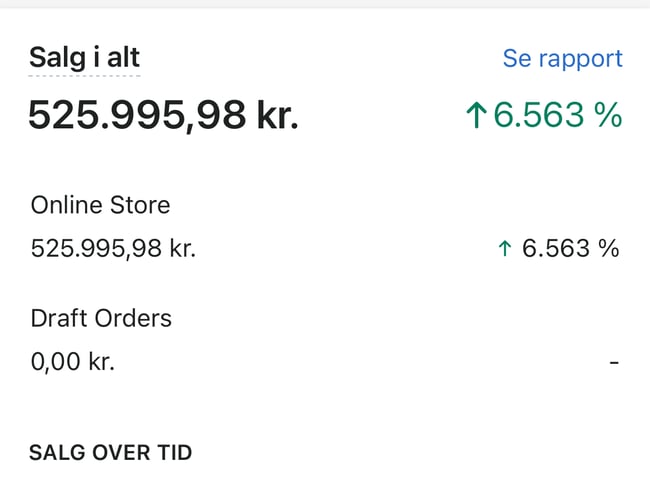
Task: Click the small 6.563 % in Online Store row
Action: [x=570, y=248]
